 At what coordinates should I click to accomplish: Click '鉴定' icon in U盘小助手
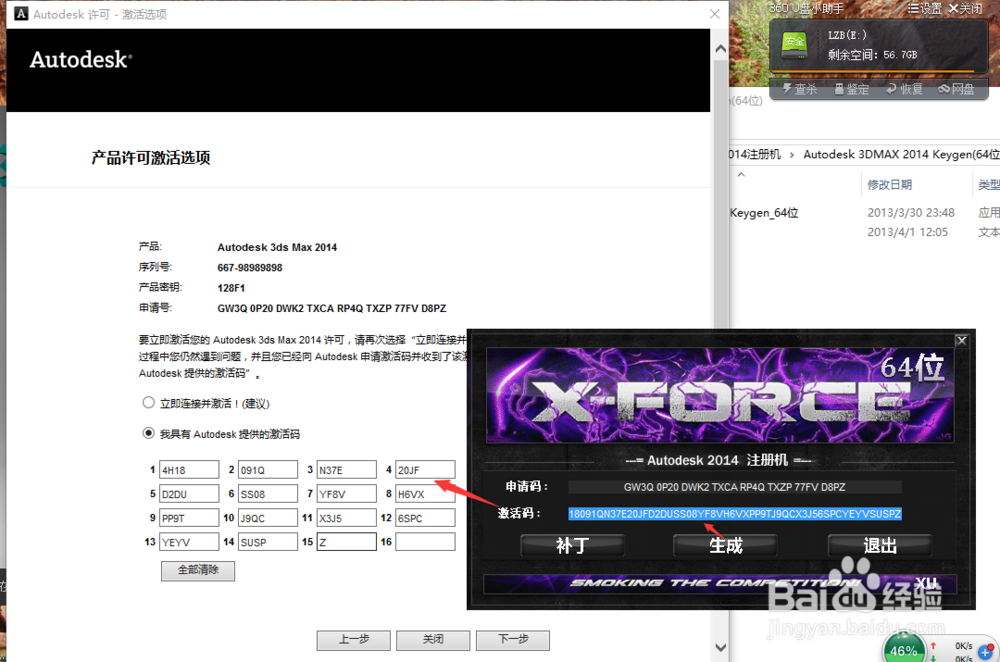pyautogui.click(x=852, y=89)
